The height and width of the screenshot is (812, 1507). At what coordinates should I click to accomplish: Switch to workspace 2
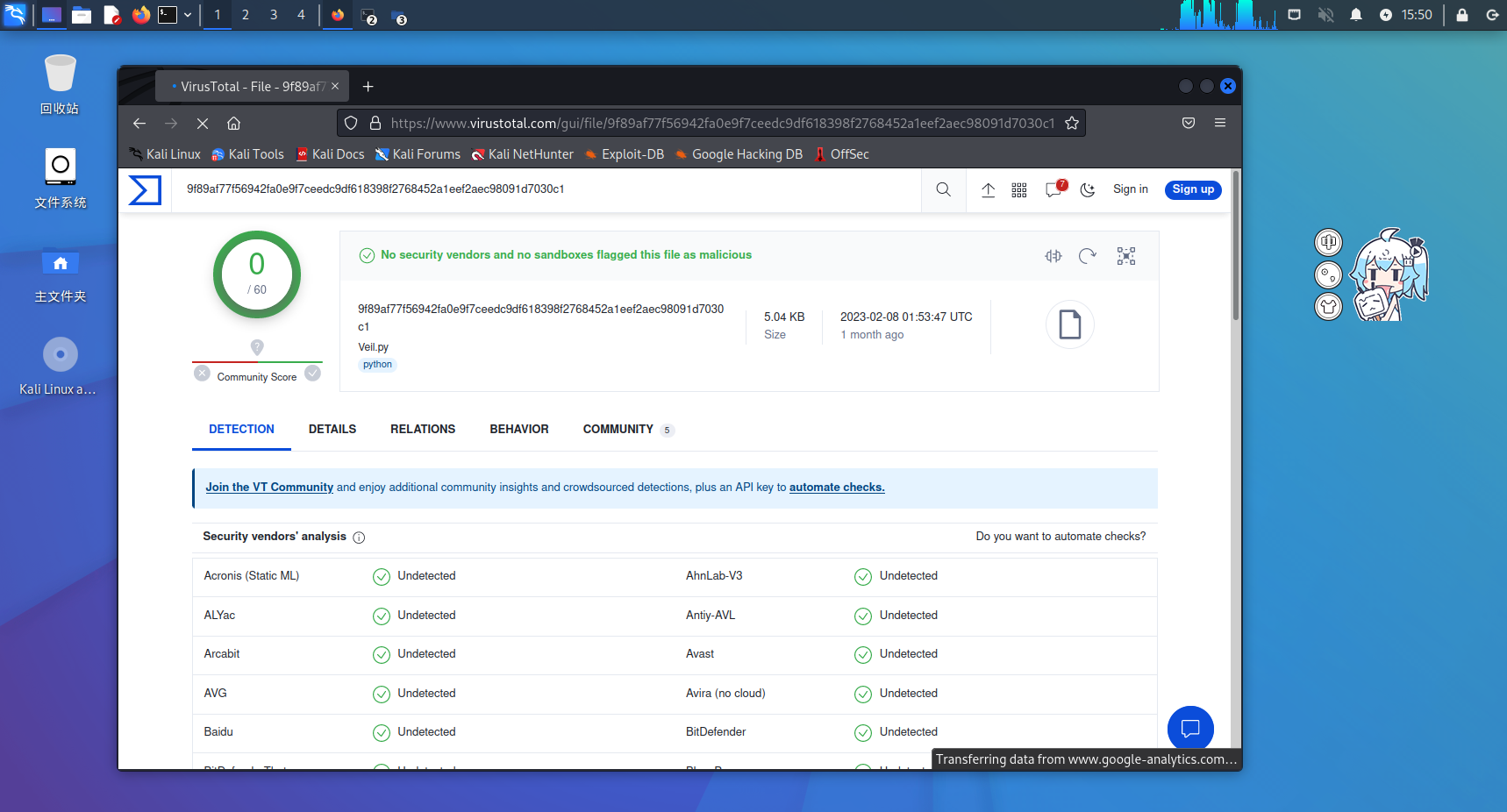click(x=246, y=15)
